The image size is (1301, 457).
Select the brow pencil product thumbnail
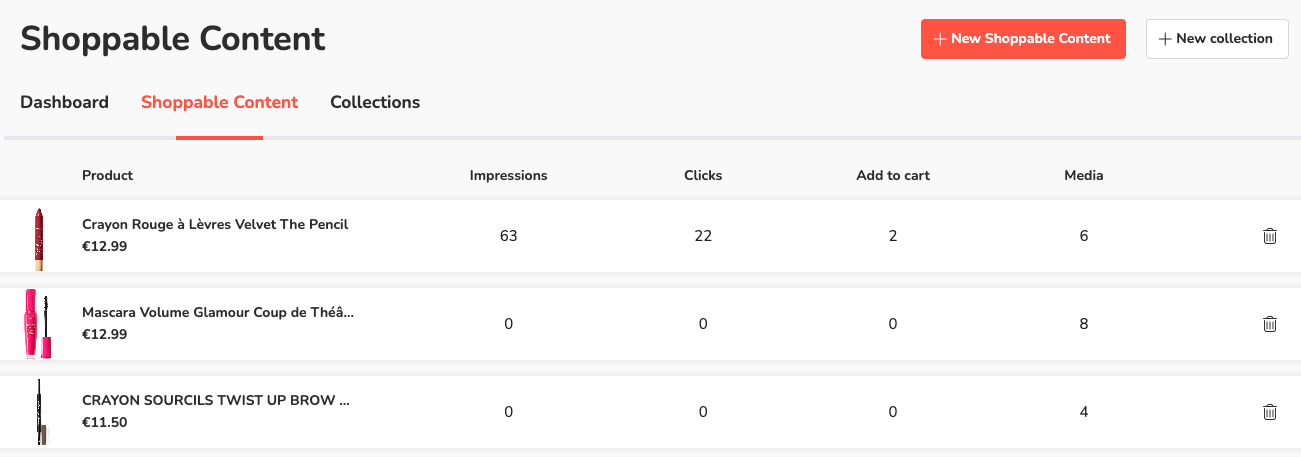(40, 412)
